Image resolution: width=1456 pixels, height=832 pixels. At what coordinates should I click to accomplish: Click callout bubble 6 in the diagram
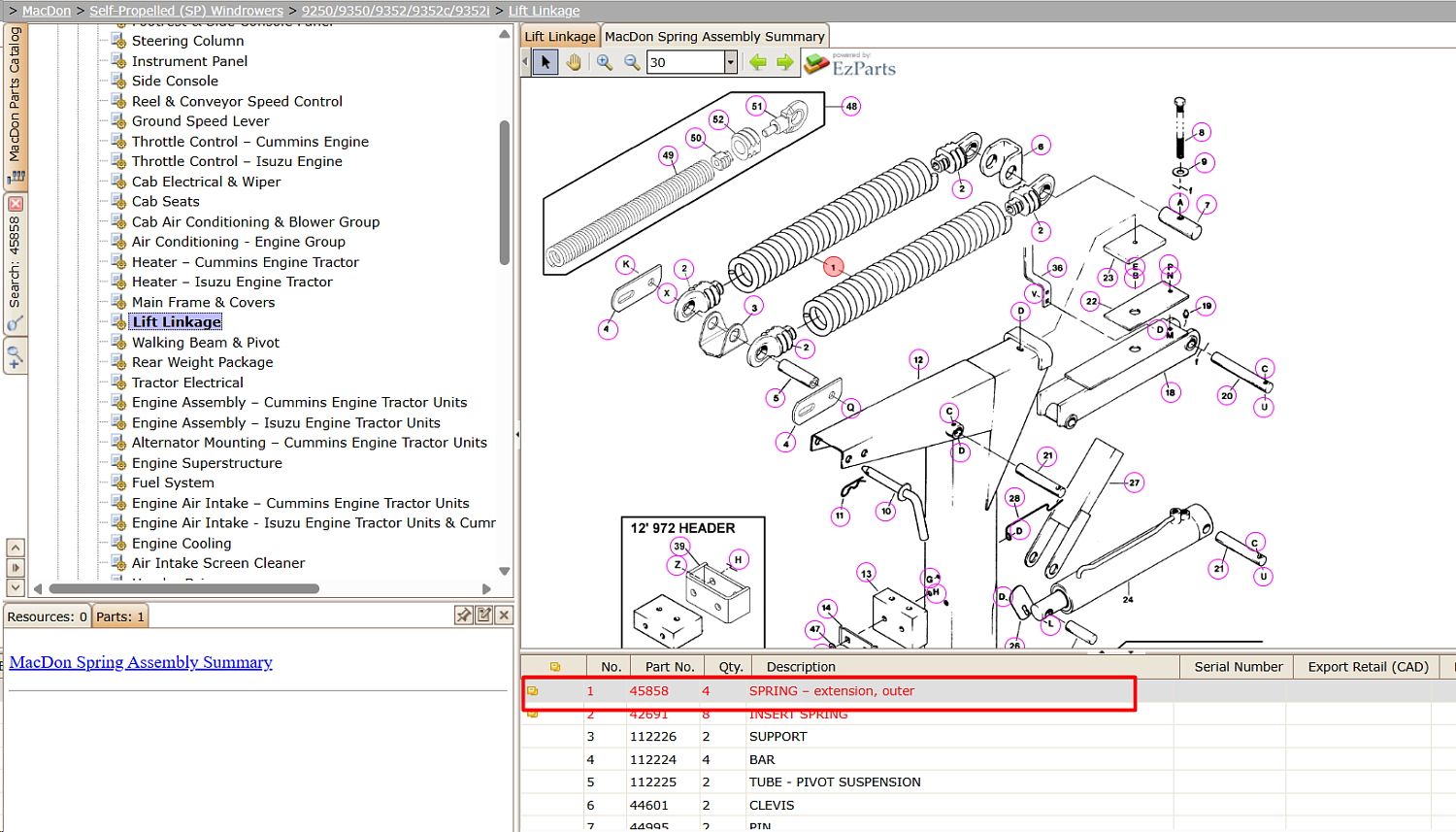coord(1041,147)
